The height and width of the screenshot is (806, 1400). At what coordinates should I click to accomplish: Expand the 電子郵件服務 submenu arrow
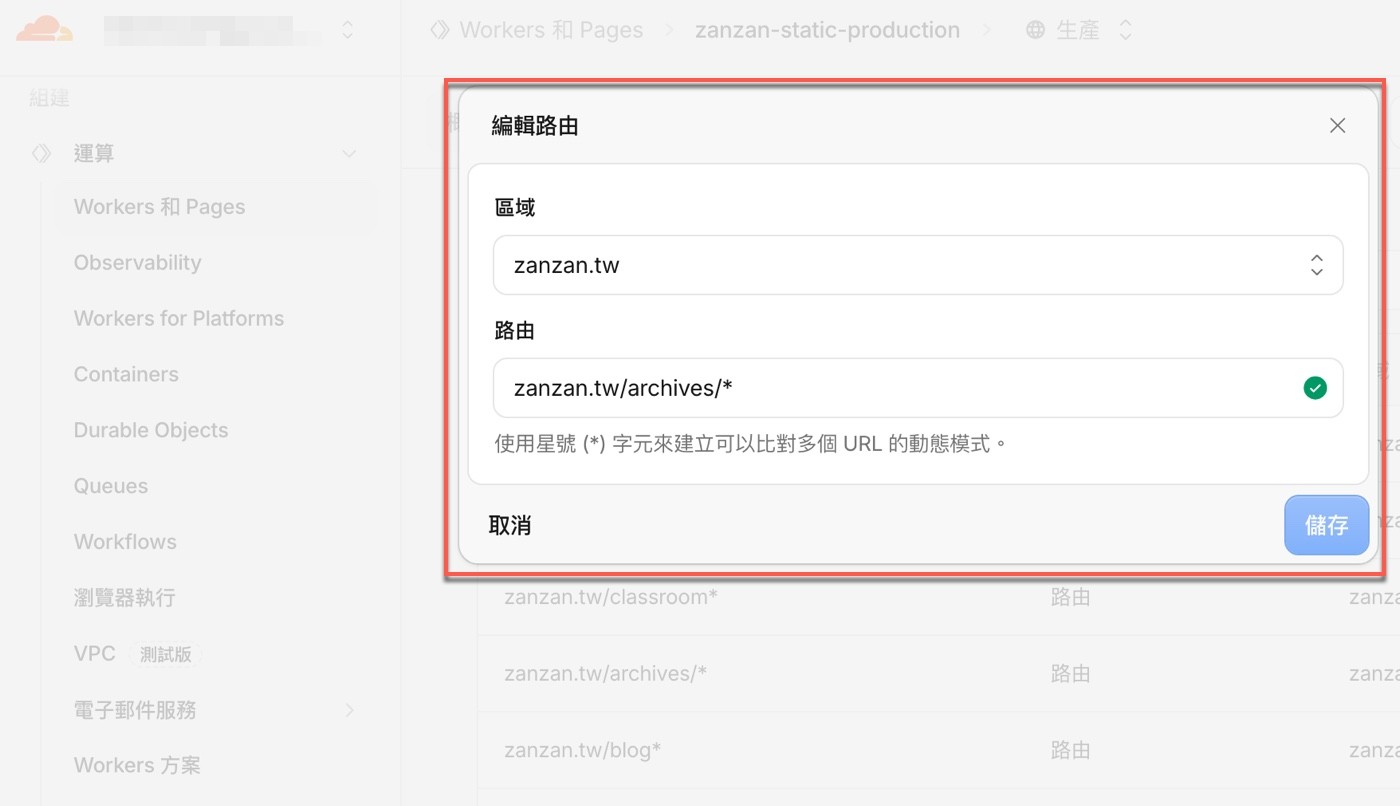click(350, 710)
